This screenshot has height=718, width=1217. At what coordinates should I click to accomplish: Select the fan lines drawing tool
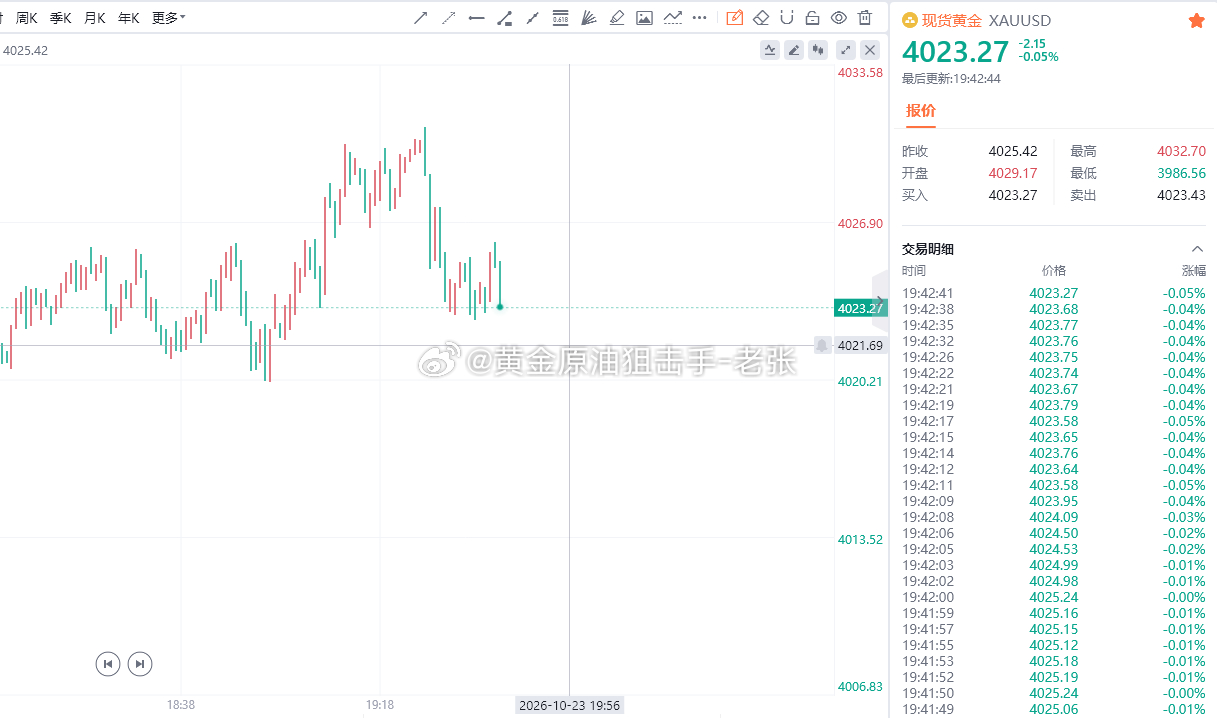pos(589,17)
